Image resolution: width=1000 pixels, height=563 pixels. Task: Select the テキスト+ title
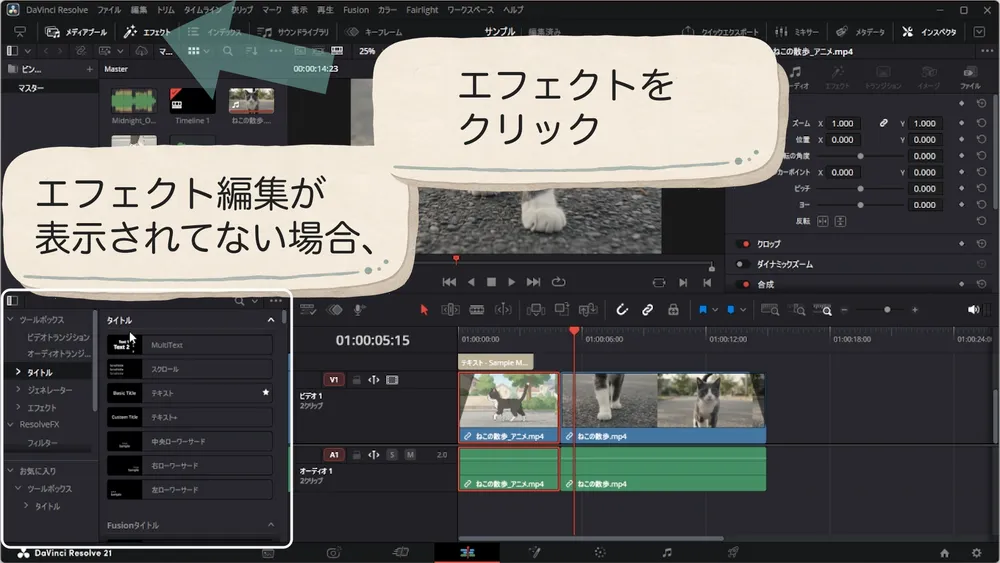pyautogui.click(x=189, y=418)
